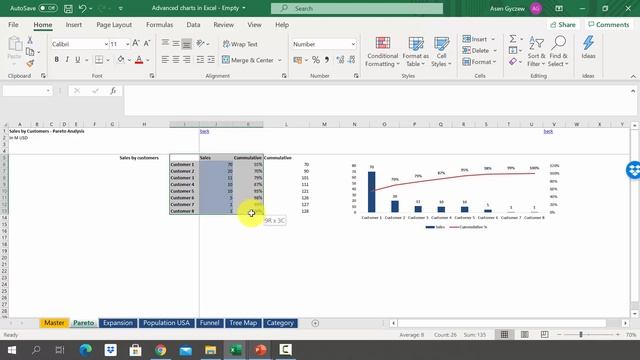Adjust the zoom slider in status bar
The width and height of the screenshot is (640, 360).
tap(581, 335)
